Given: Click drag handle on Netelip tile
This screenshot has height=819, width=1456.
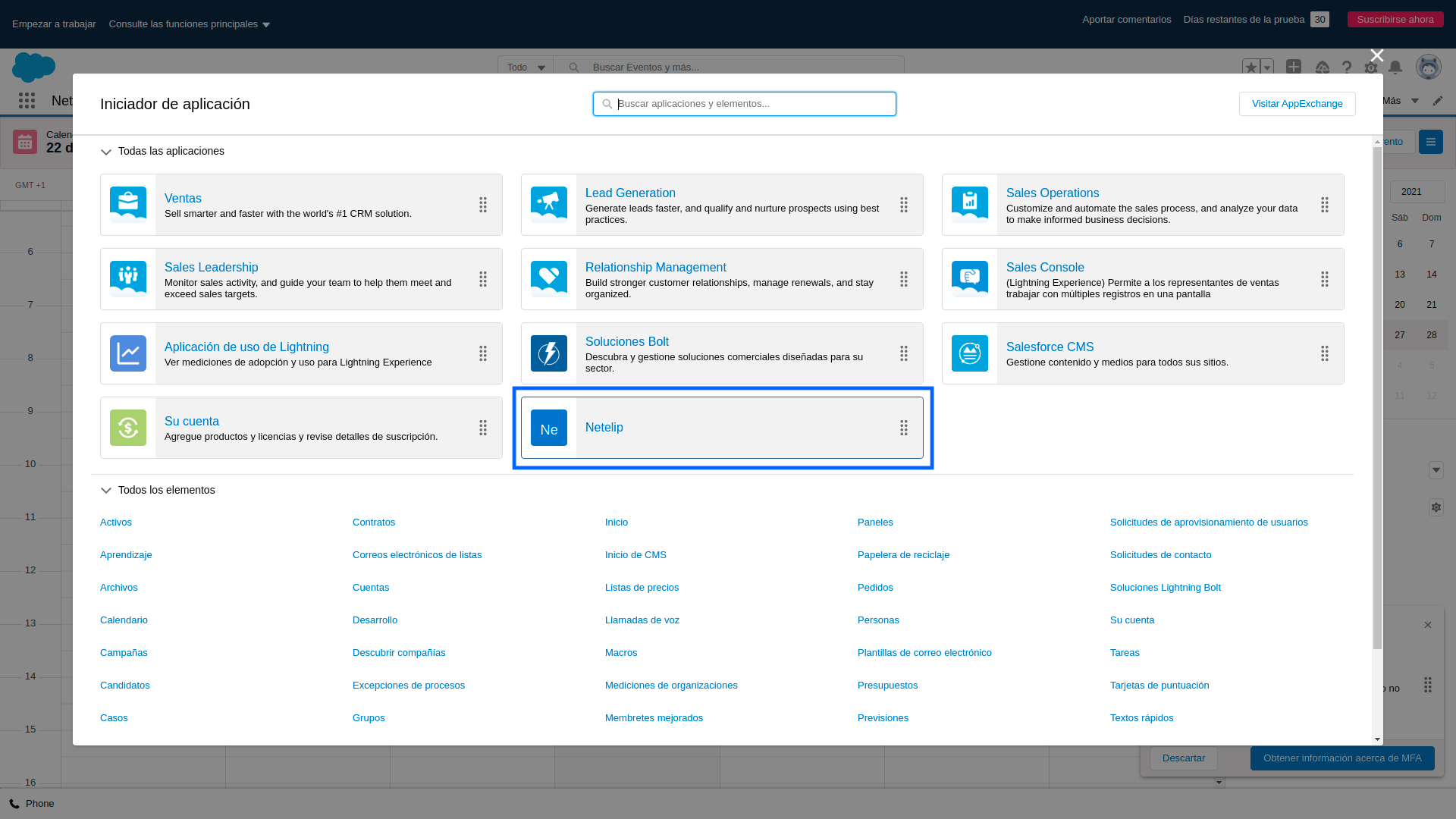Looking at the screenshot, I should click(x=904, y=428).
